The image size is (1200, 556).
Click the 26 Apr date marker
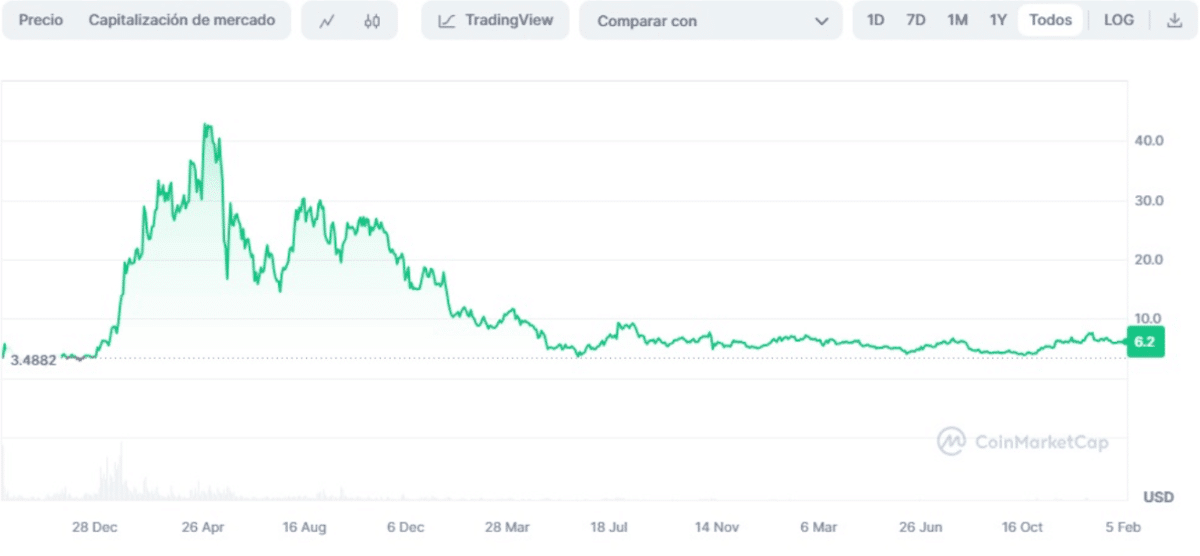pyautogui.click(x=203, y=527)
